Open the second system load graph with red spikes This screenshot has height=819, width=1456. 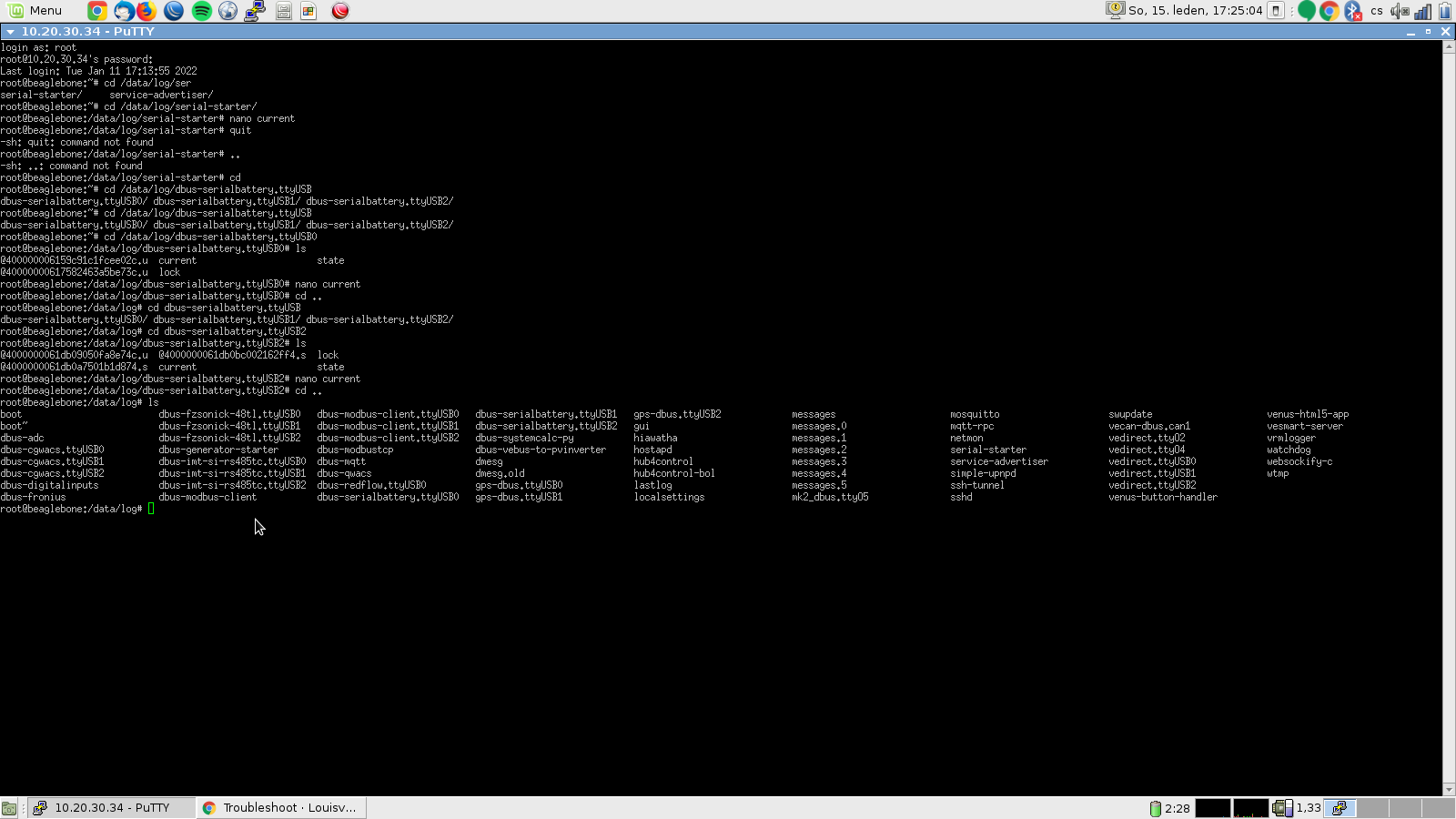point(1250,808)
